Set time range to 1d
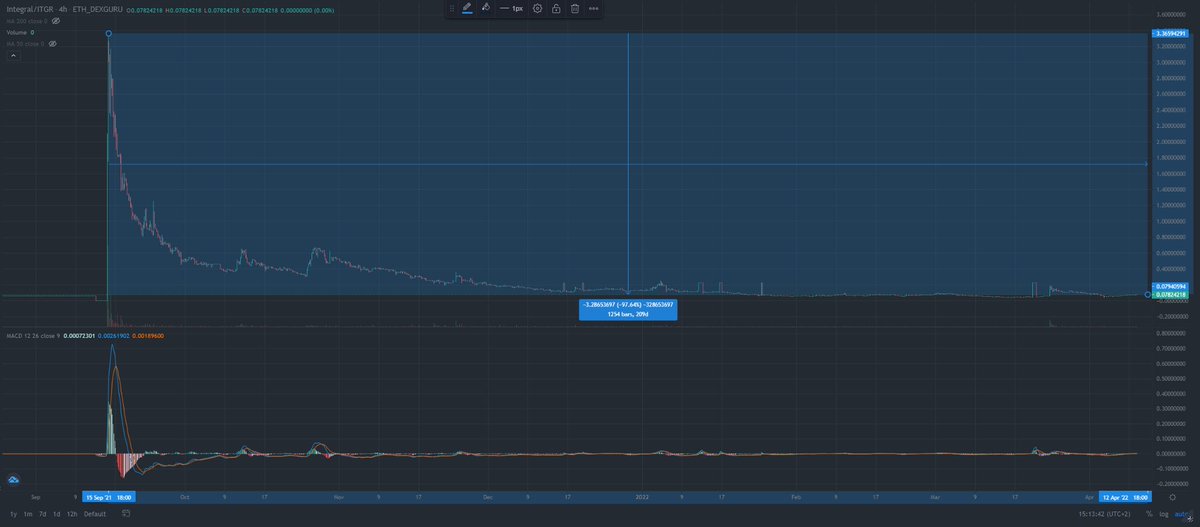Image resolution: width=1200 pixels, height=527 pixels. point(56,514)
